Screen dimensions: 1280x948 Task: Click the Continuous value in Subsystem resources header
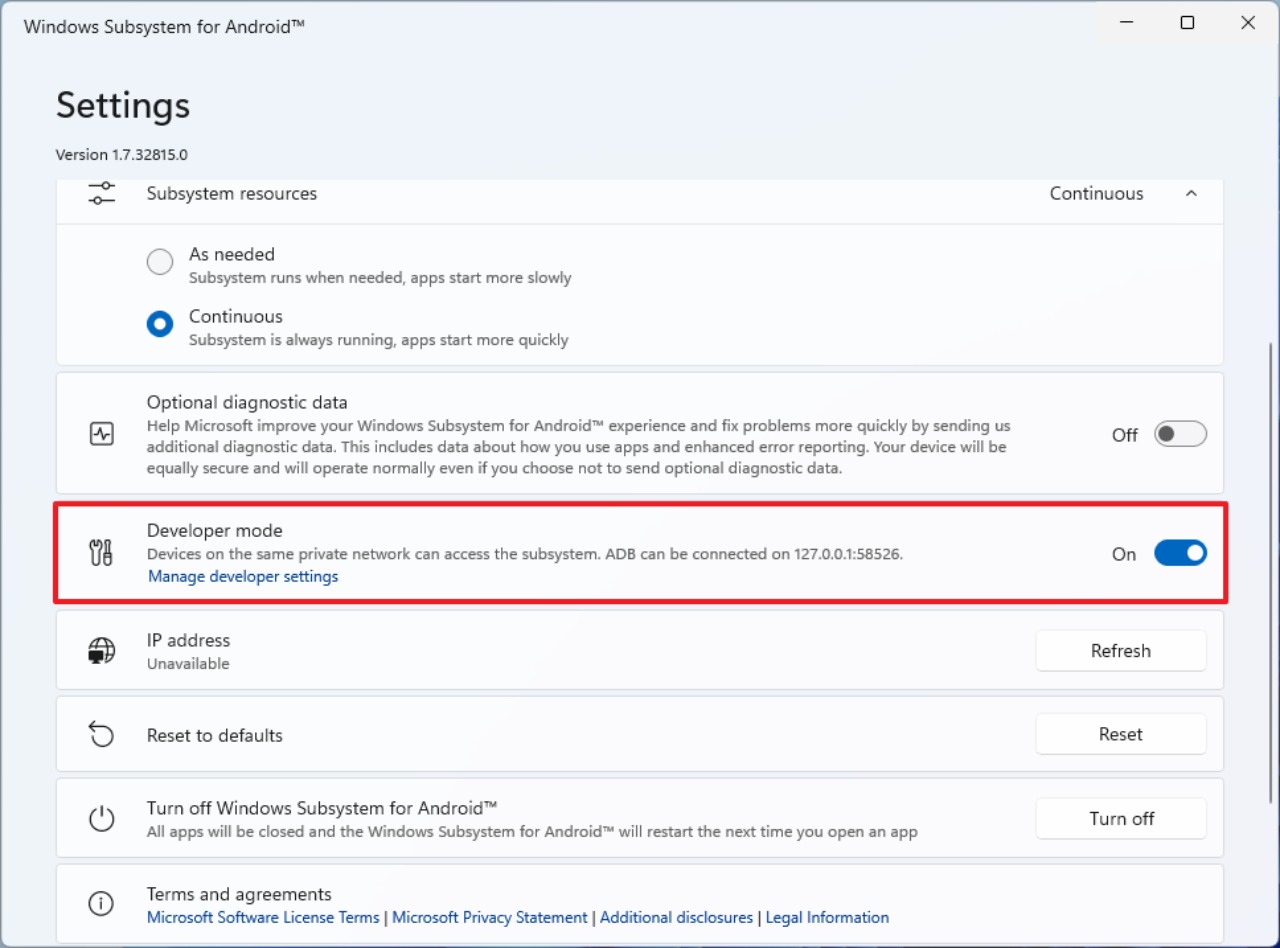(x=1096, y=194)
